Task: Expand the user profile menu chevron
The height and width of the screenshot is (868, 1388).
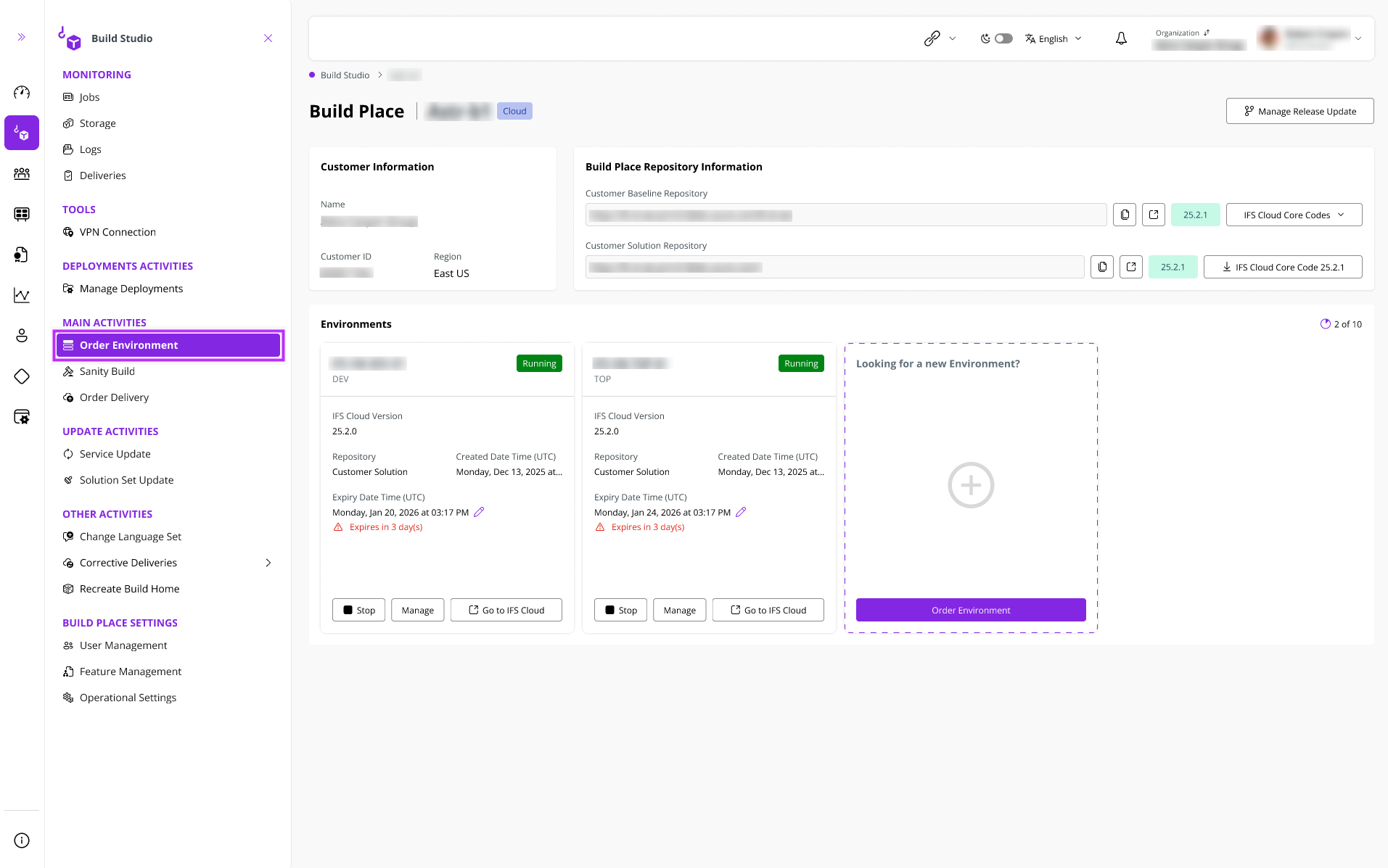Action: pyautogui.click(x=1358, y=38)
